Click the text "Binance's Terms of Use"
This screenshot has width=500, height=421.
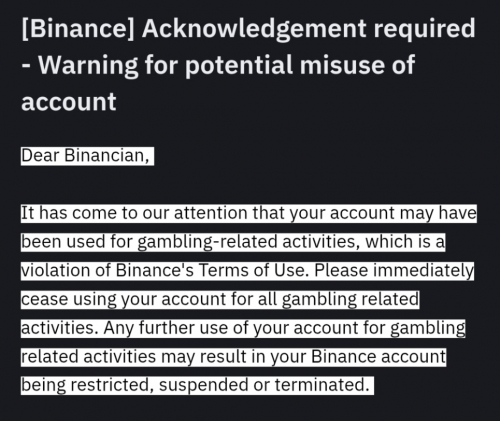pyautogui.click(x=210, y=270)
